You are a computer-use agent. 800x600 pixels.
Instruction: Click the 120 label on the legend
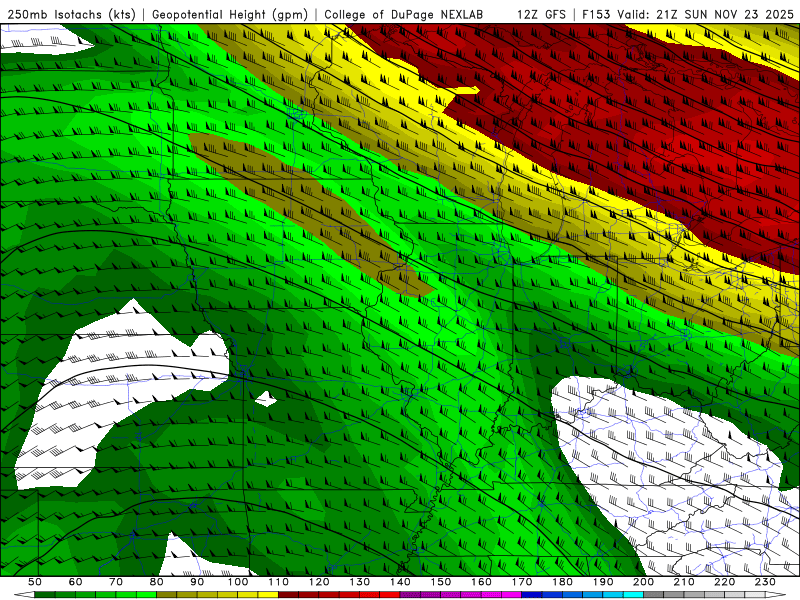319,582
